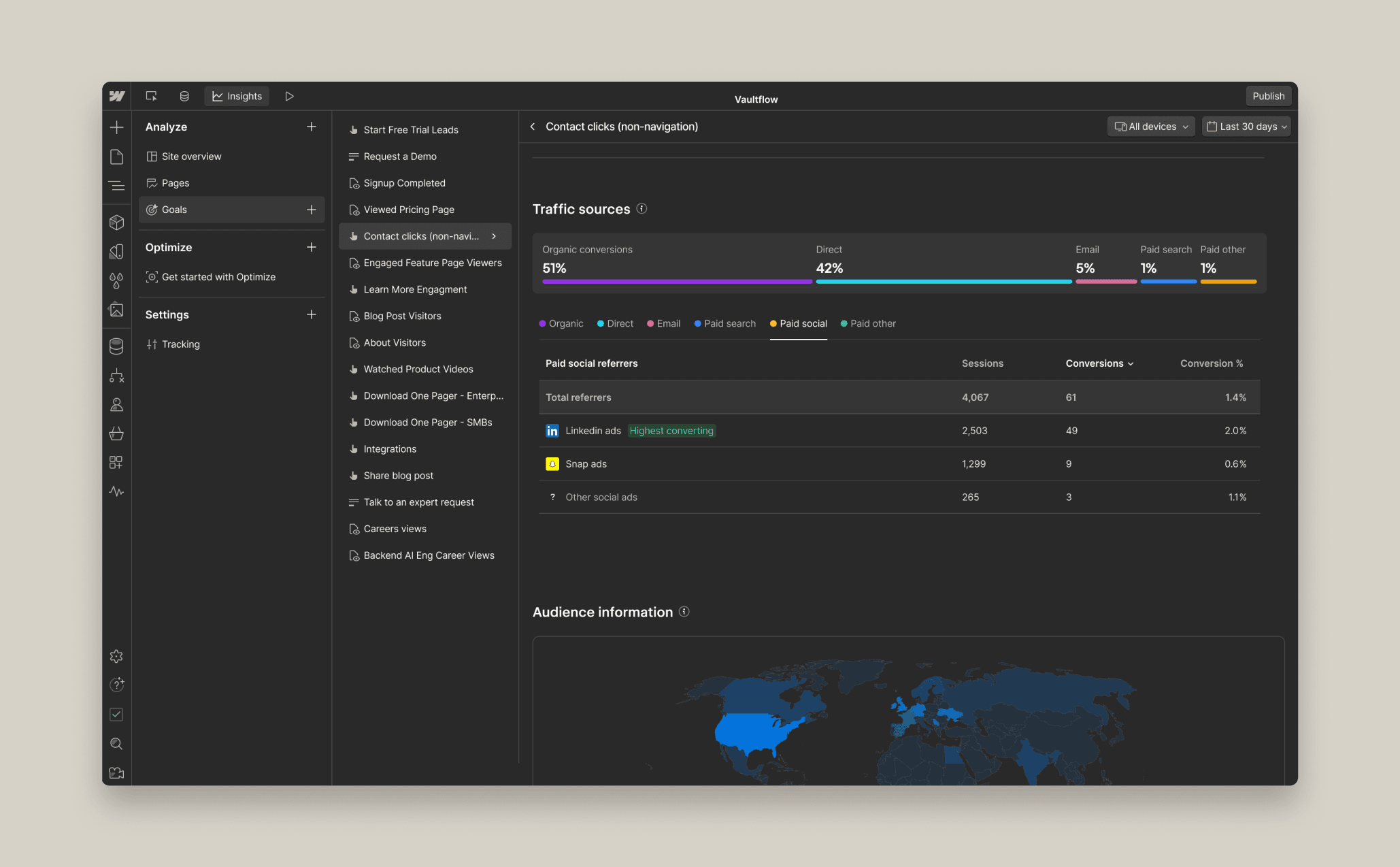This screenshot has height=867, width=1400.
Task: Click the Publish button
Action: coord(1268,96)
